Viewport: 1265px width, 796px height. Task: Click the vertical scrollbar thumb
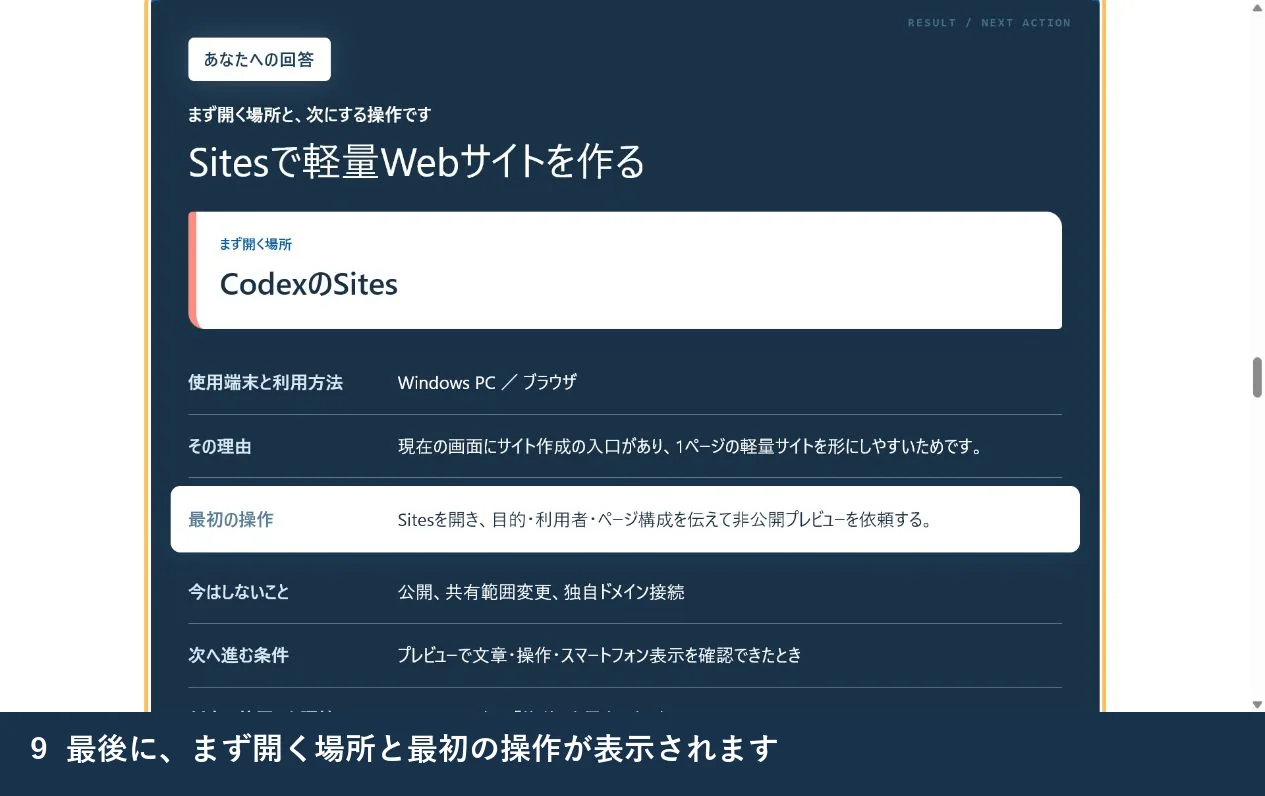(x=1257, y=377)
